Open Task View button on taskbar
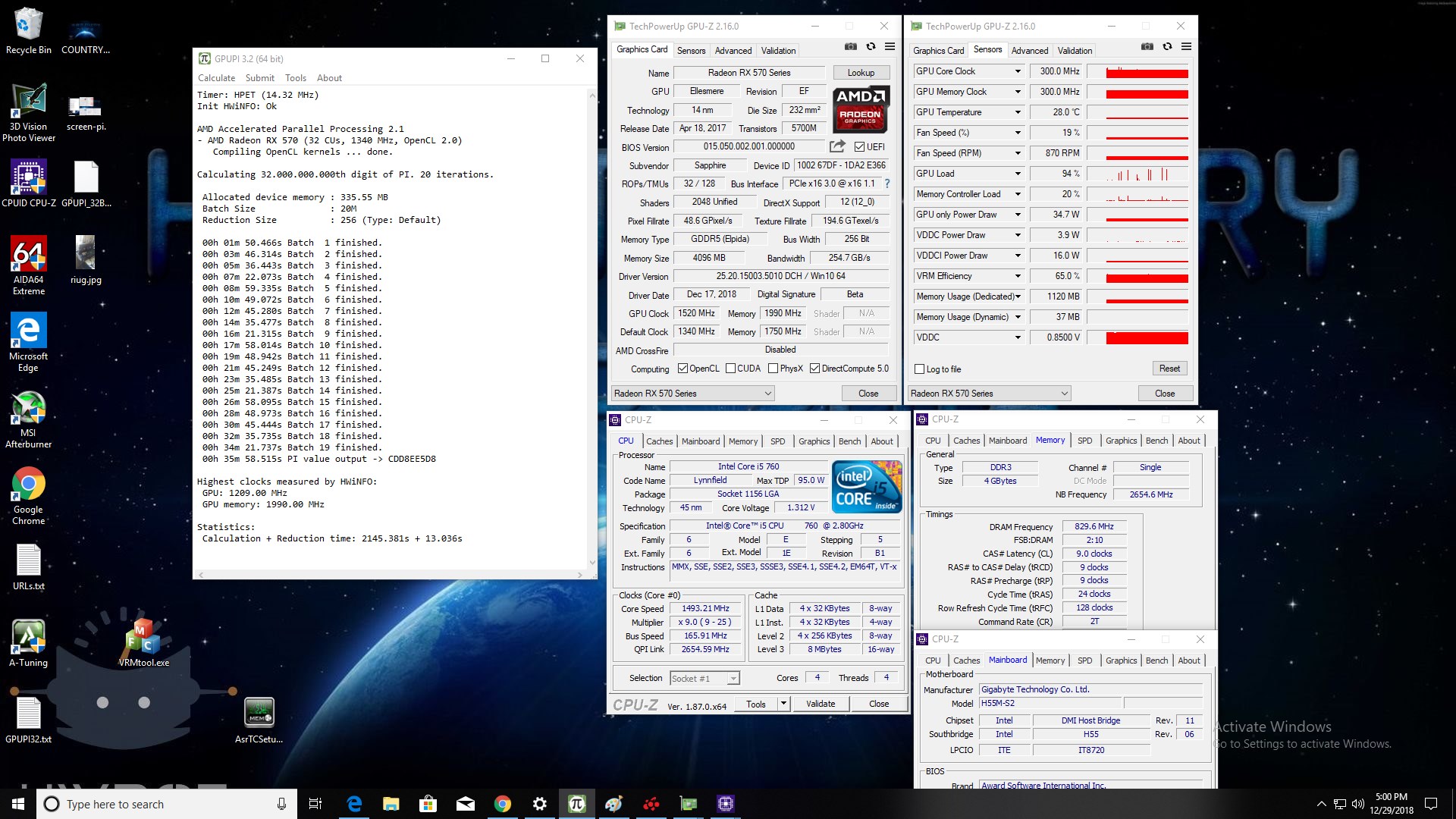The image size is (1456, 819). coord(315,804)
